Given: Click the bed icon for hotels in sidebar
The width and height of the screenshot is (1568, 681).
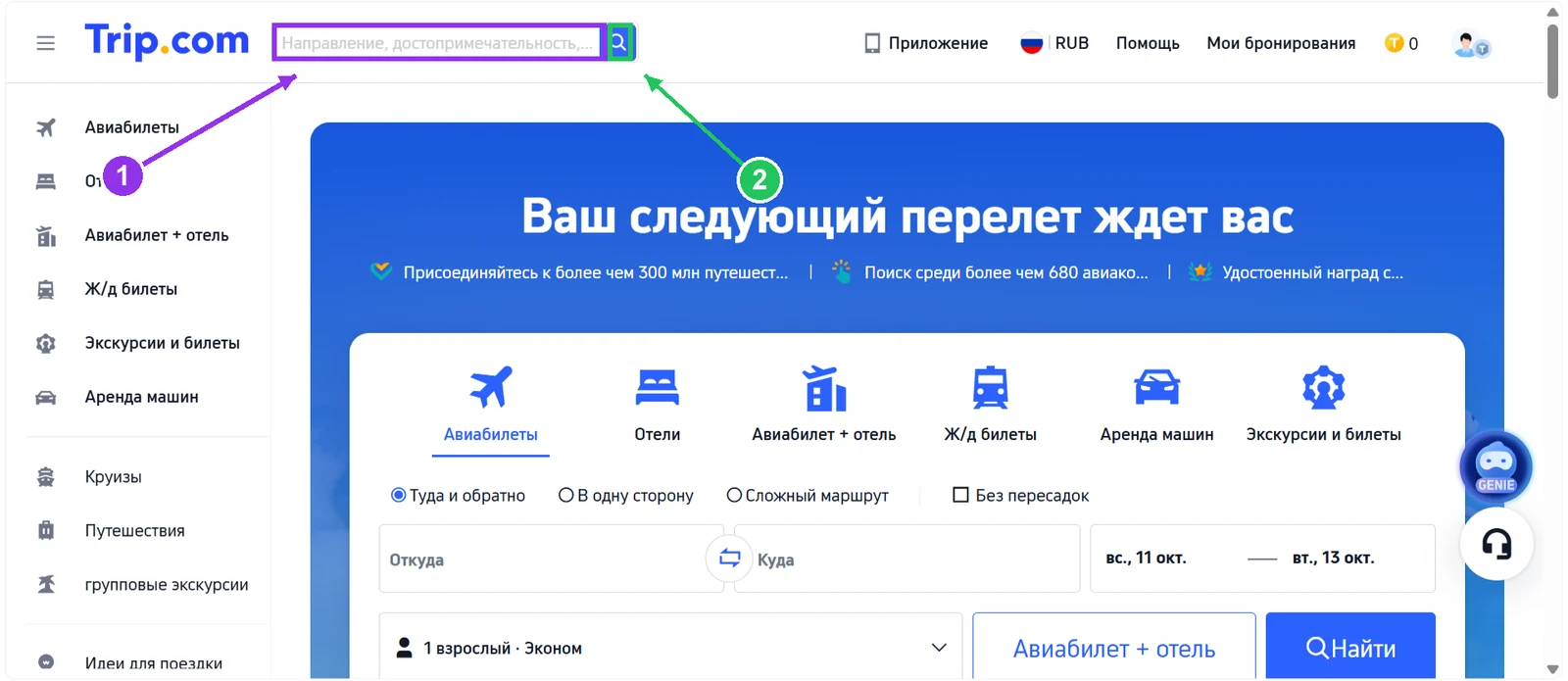Looking at the screenshot, I should (46, 181).
